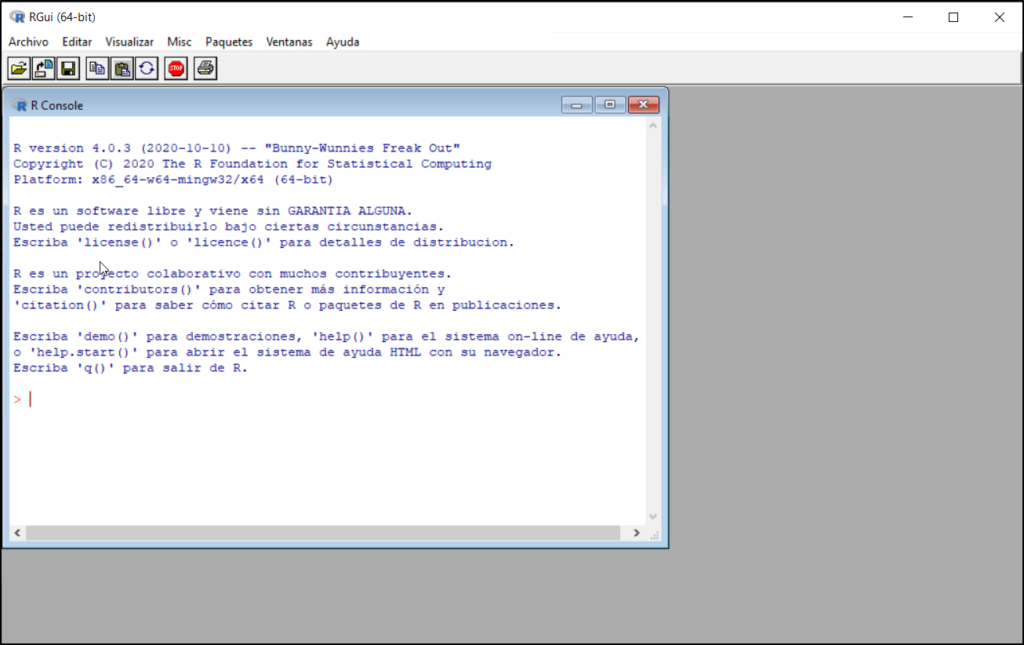Open the Editar menu
This screenshot has width=1024, height=645.
[76, 41]
